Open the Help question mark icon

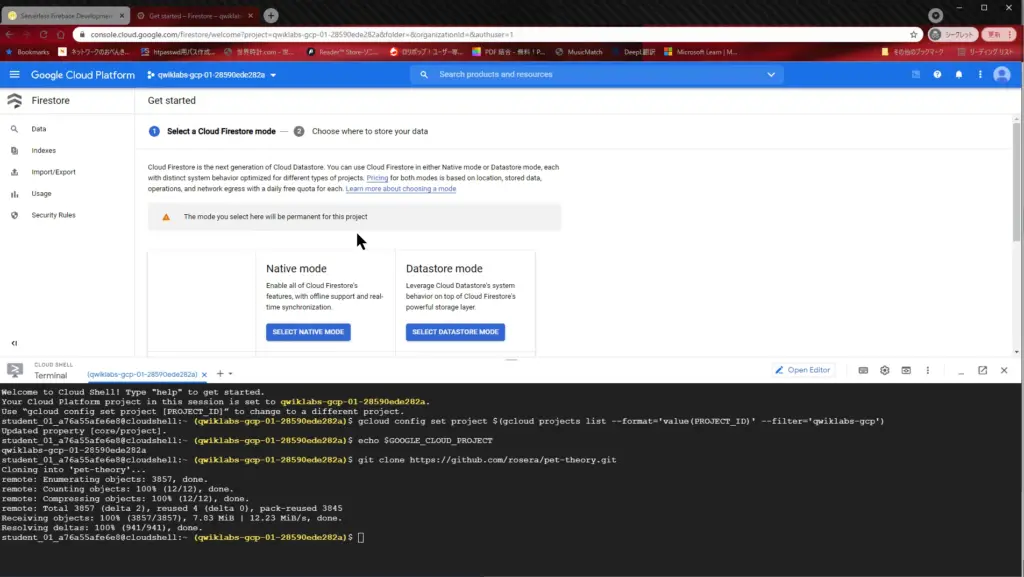pyautogui.click(x=937, y=74)
